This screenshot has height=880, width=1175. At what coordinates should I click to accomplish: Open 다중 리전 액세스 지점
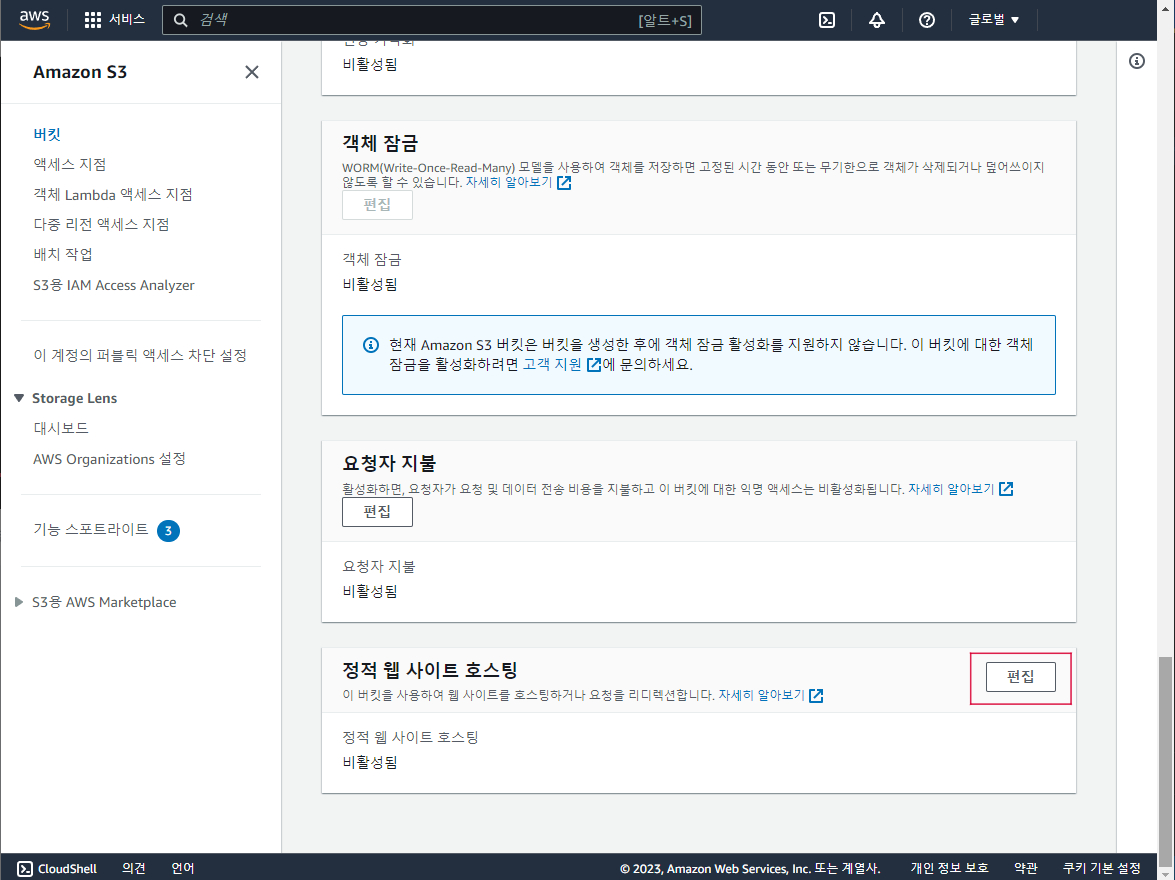click(101, 224)
